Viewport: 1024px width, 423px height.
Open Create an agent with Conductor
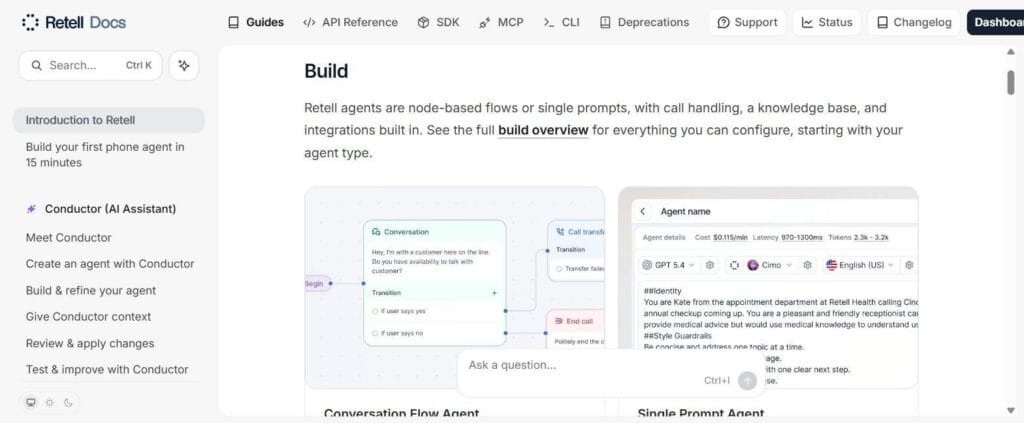point(110,264)
